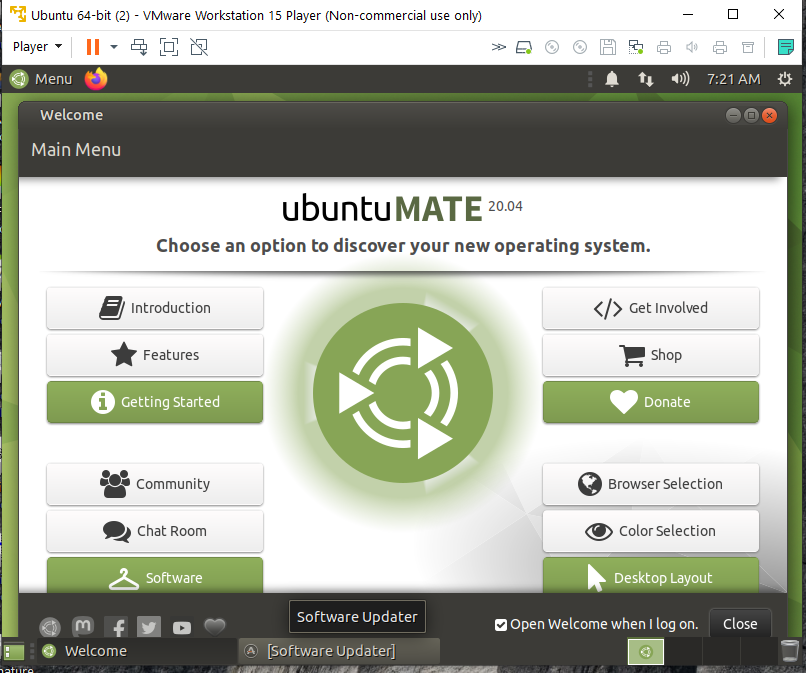Click the Donate heart button
The height and width of the screenshot is (673, 806).
[651, 402]
